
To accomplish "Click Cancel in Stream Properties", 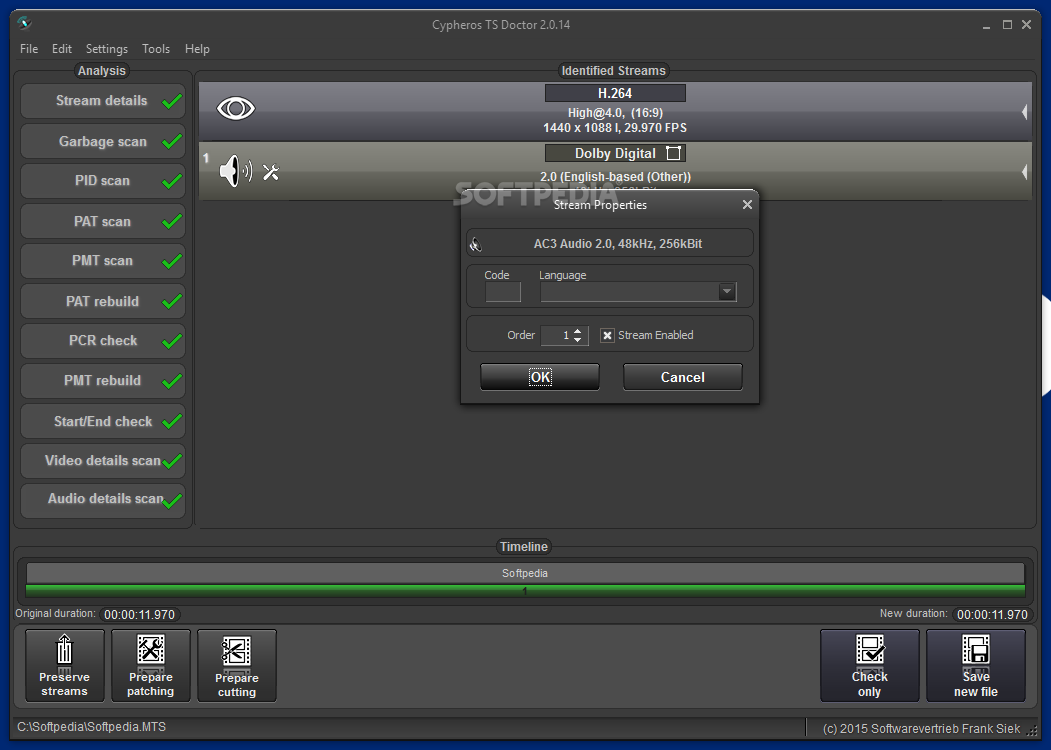I will 682,377.
